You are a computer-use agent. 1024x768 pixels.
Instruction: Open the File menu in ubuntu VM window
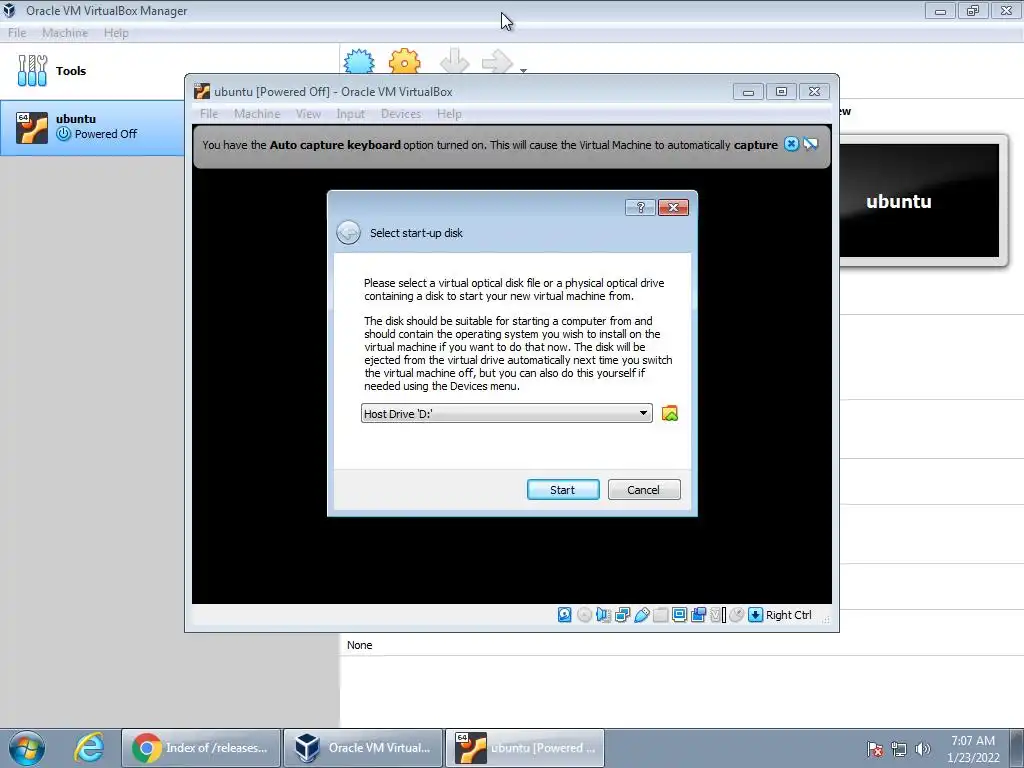tap(209, 114)
